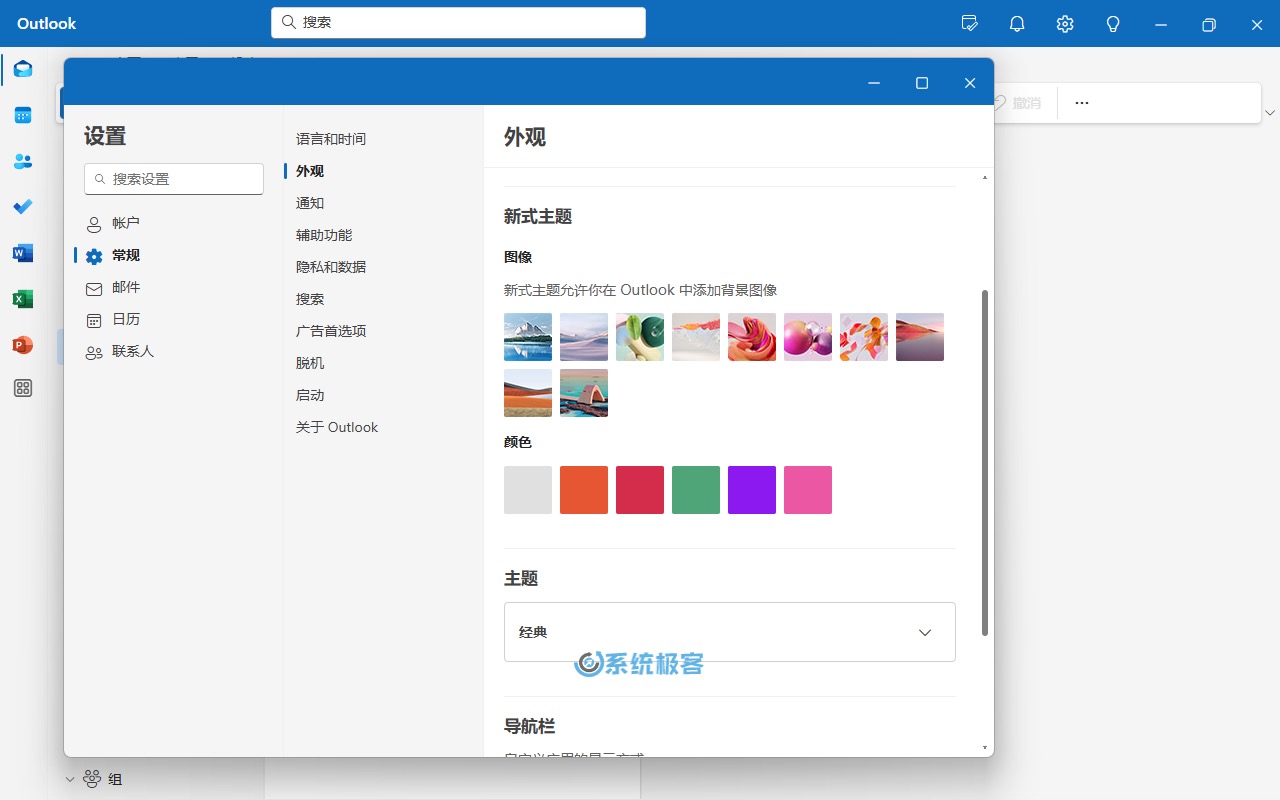Click the scroll-down arrow of settings panel
The height and width of the screenshot is (800, 1280).
pos(985,747)
